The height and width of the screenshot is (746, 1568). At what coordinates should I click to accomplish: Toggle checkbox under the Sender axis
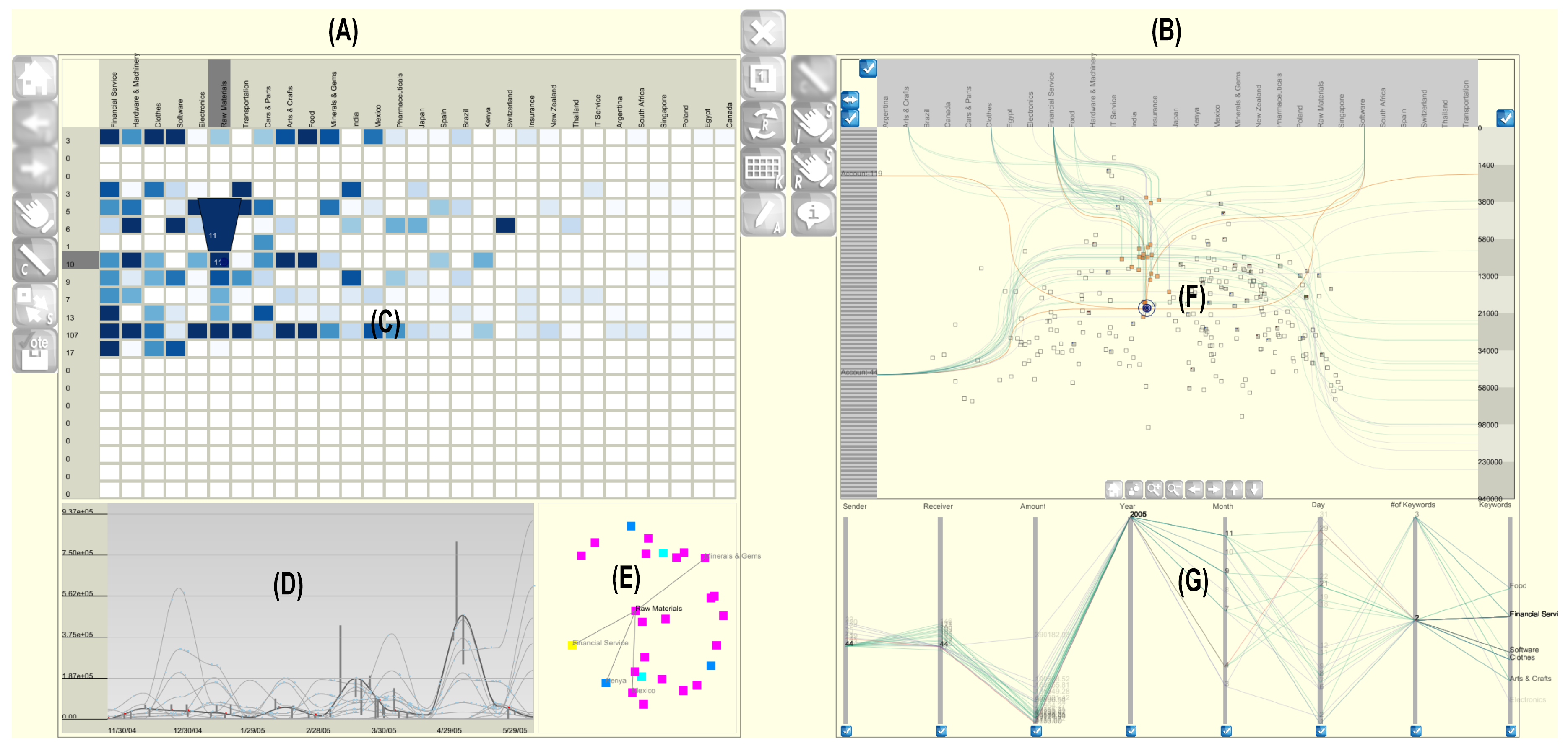point(846,731)
